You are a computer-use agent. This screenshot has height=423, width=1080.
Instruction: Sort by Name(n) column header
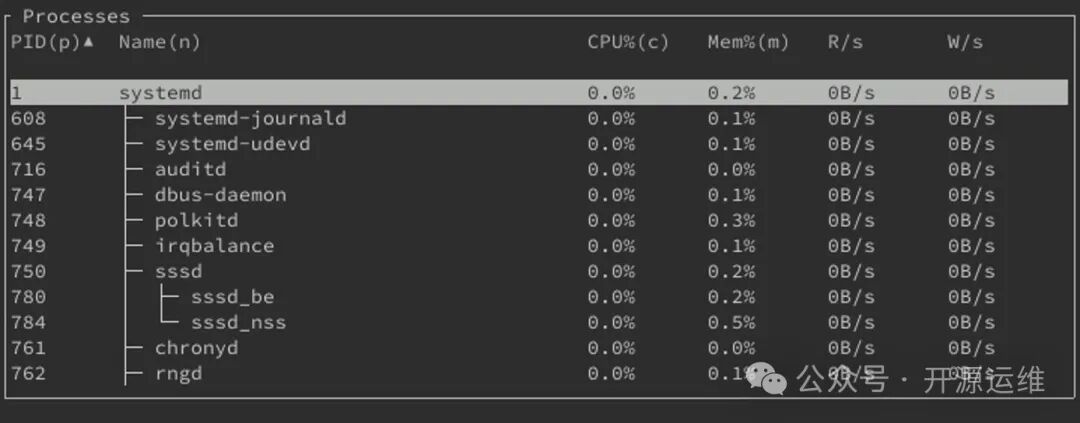click(159, 42)
